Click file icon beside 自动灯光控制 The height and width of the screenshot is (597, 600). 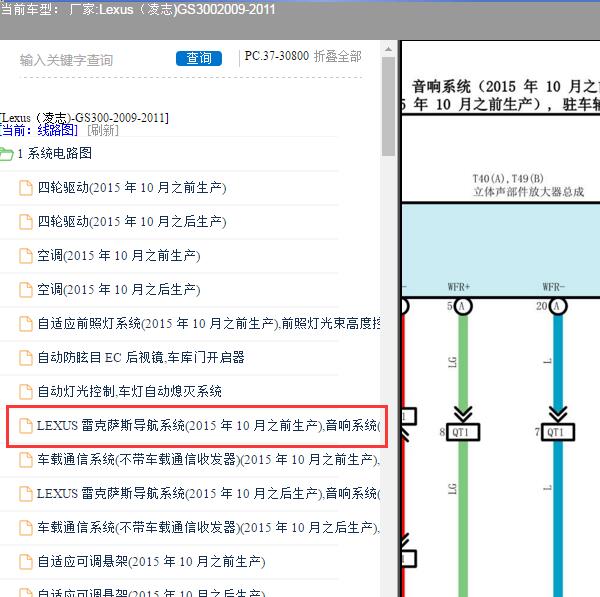click(26, 392)
